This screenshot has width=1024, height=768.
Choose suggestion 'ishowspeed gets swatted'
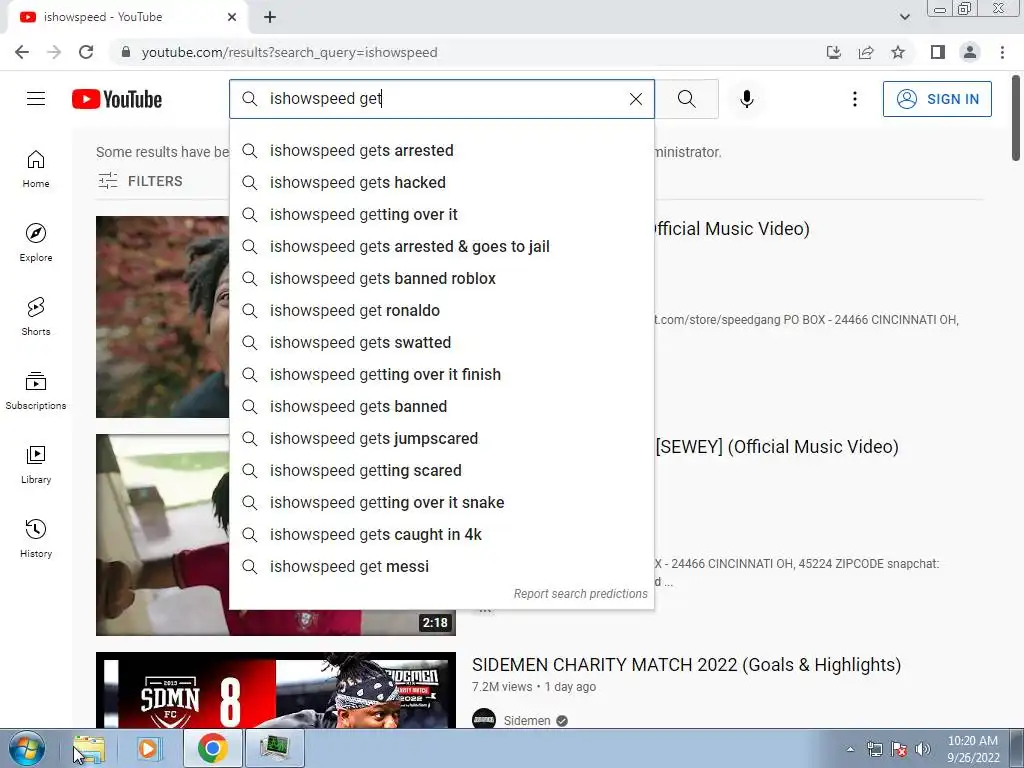coord(441,343)
